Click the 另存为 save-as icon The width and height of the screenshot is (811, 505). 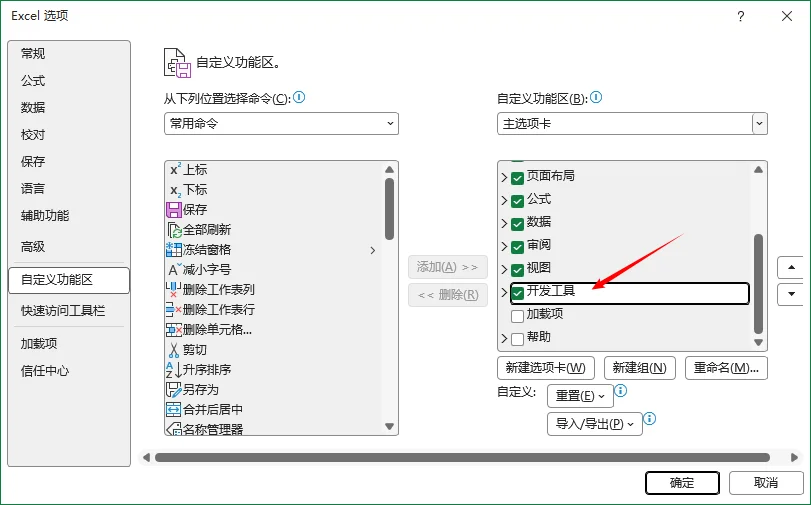click(x=174, y=390)
